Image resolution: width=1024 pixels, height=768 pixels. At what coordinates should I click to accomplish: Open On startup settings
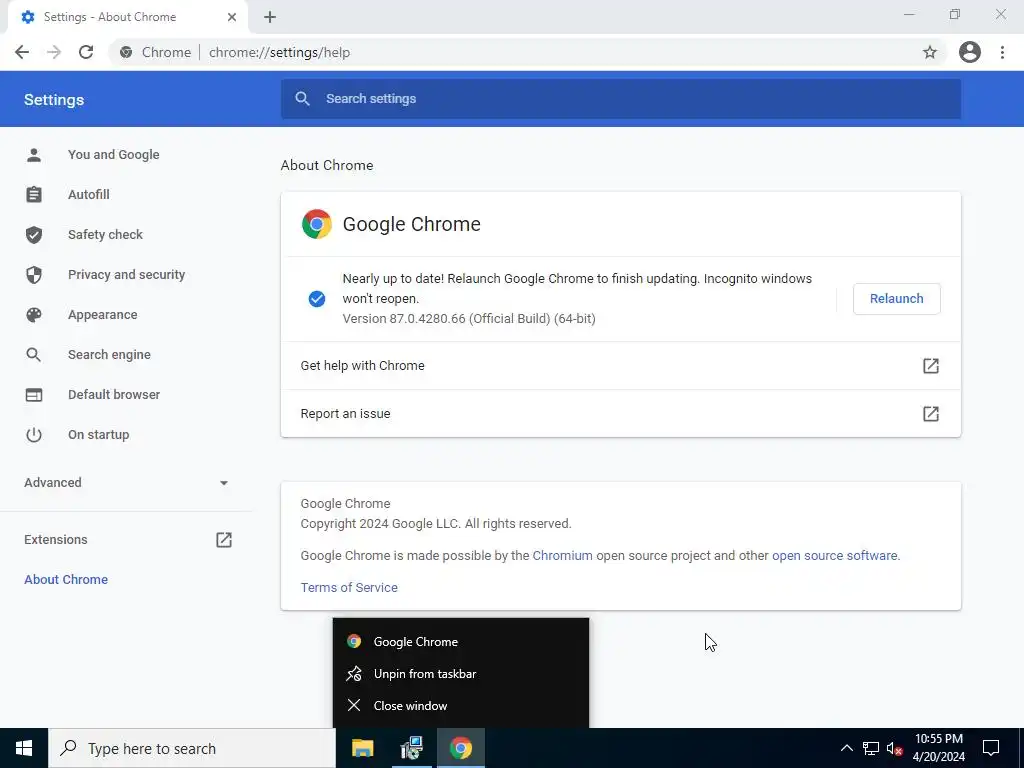click(x=99, y=434)
